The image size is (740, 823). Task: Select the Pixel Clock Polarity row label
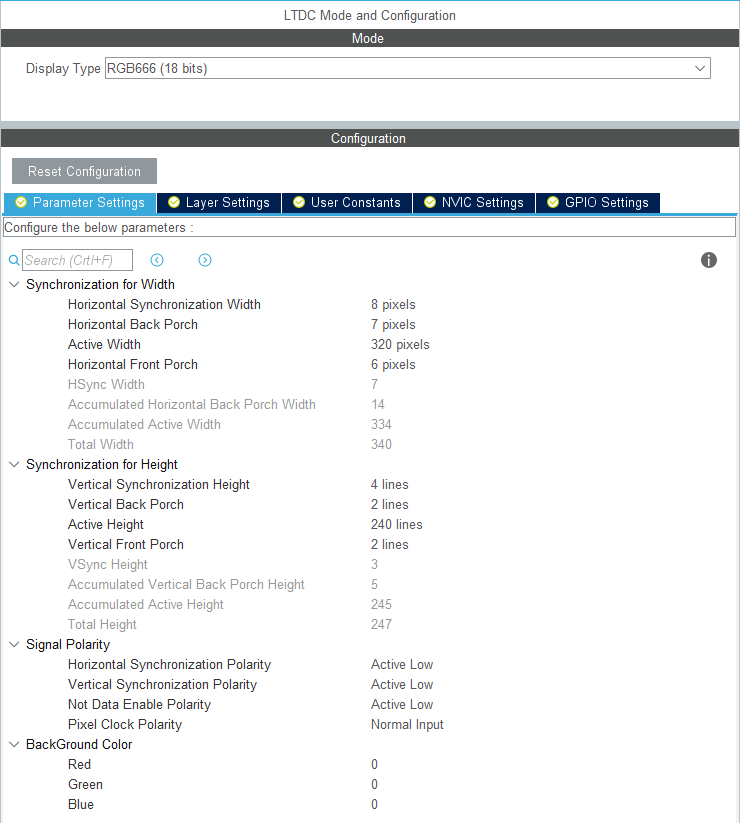coord(125,724)
